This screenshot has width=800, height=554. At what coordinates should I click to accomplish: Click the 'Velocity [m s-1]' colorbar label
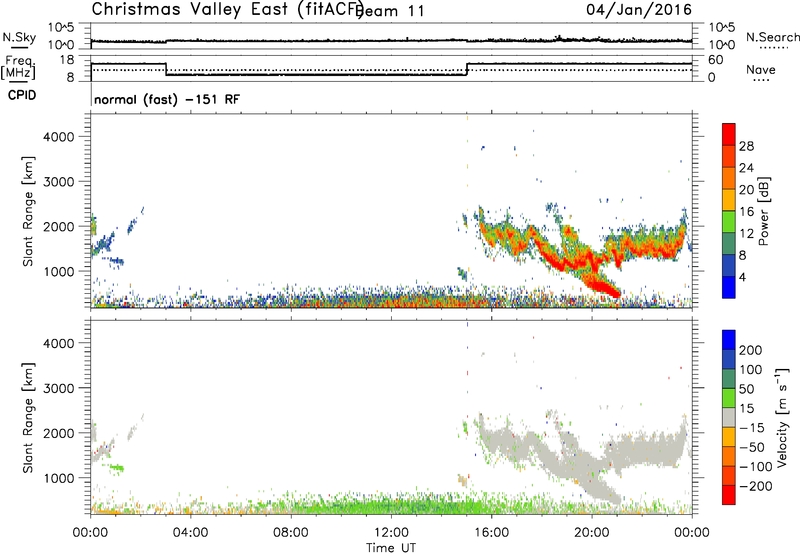[x=783, y=417]
